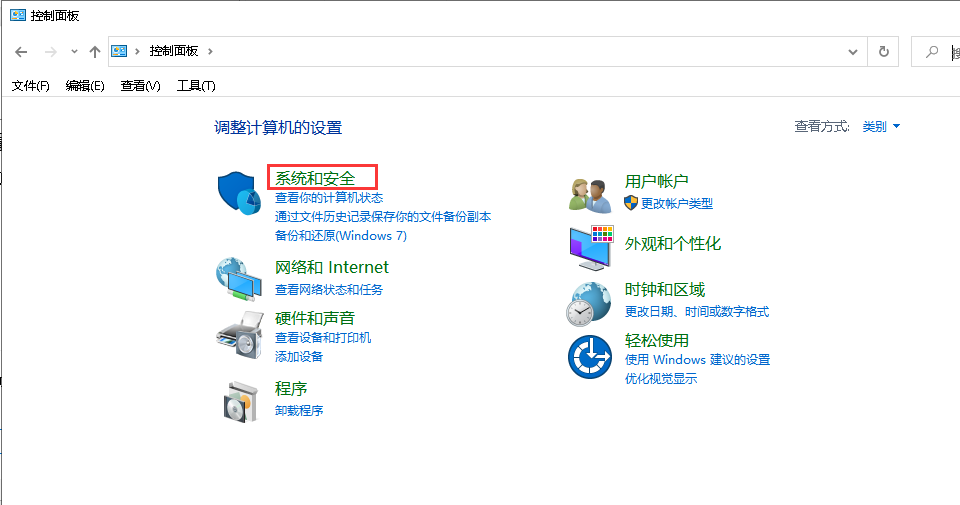Open 轻松使用 category link
The image size is (960, 505).
click(656, 340)
